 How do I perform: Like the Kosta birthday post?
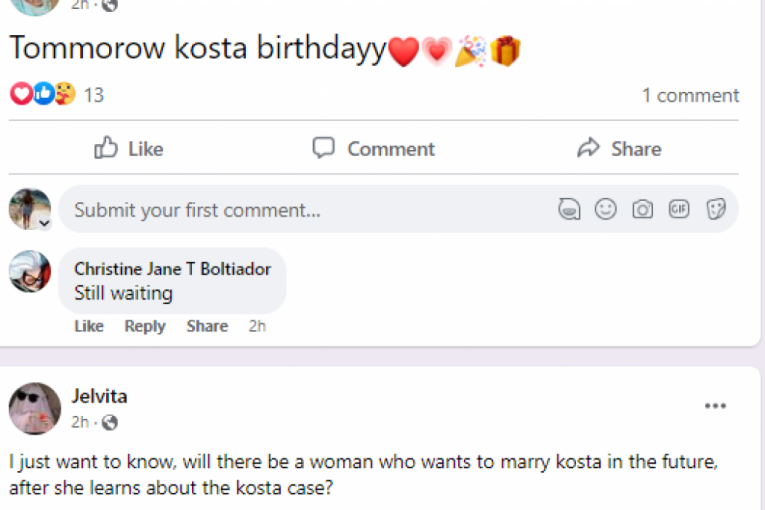(x=129, y=149)
